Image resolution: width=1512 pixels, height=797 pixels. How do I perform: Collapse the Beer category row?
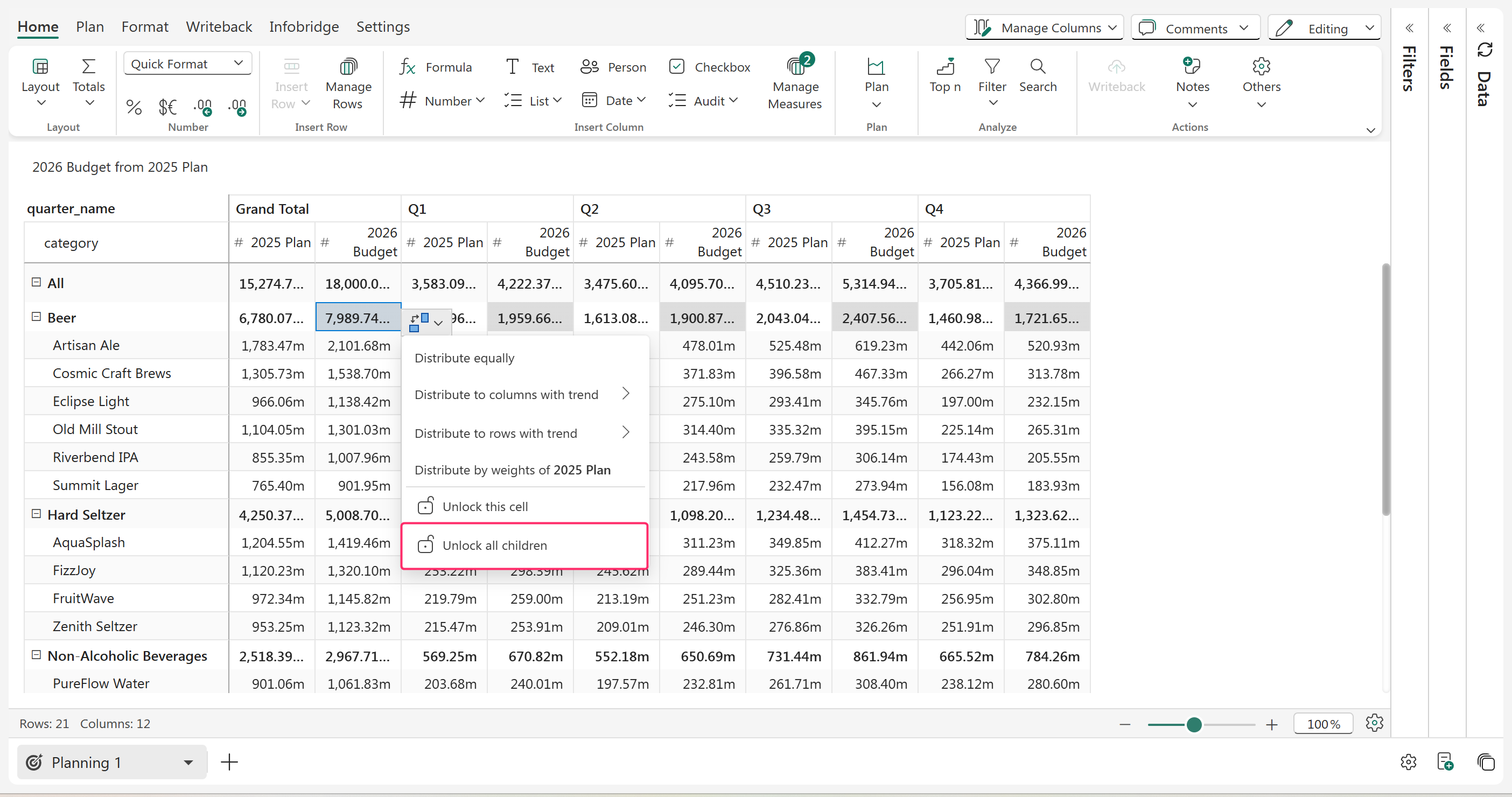[37, 317]
